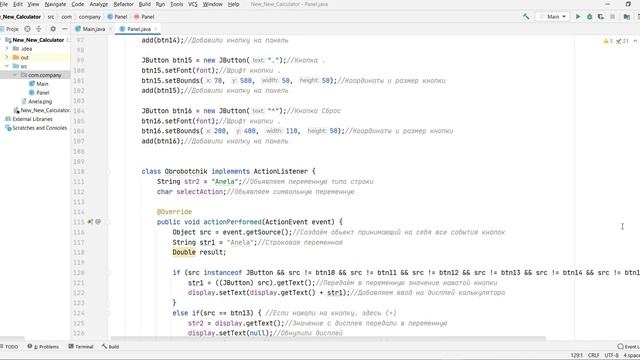Open the Run menu

click(x=160, y=4)
